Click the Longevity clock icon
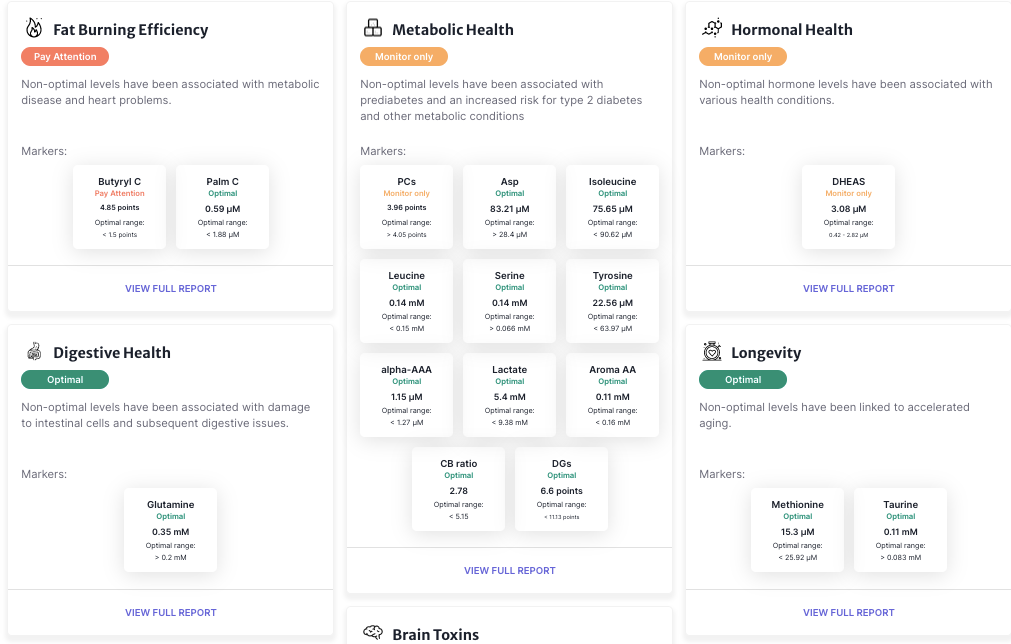1011x644 pixels. [712, 351]
